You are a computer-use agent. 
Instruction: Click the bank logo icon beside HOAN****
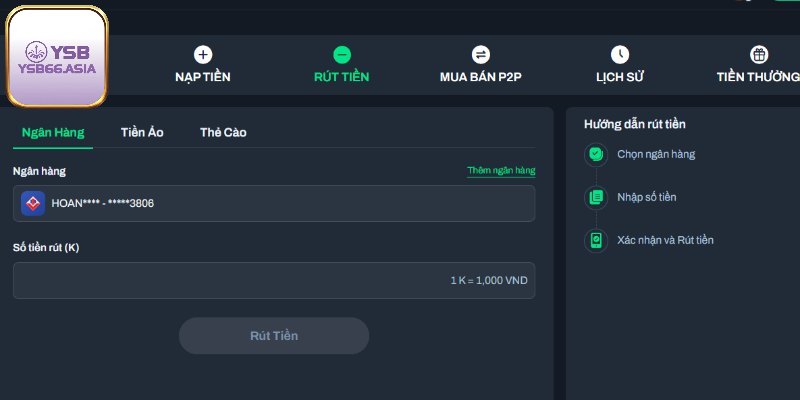(33, 204)
